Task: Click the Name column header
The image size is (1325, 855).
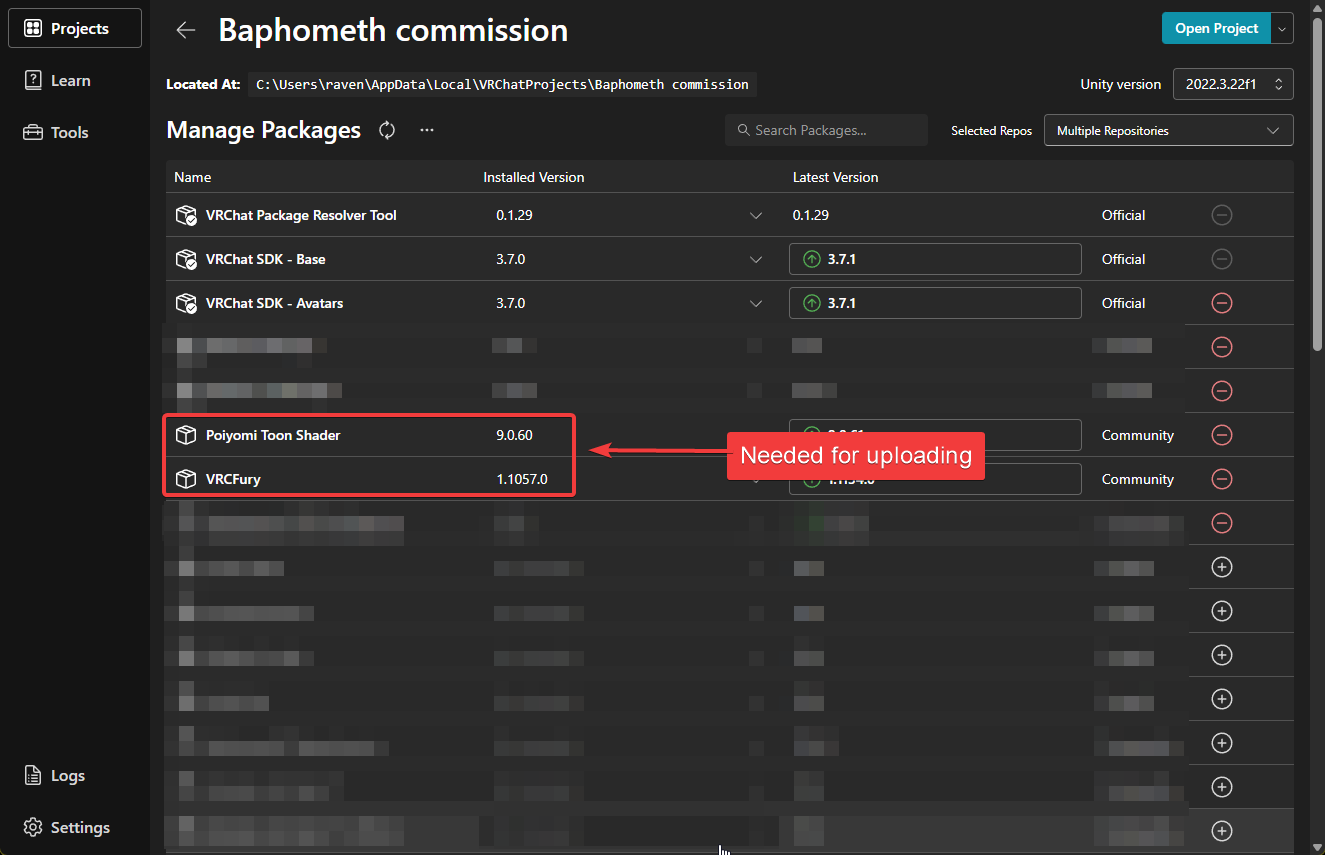Action: [193, 177]
